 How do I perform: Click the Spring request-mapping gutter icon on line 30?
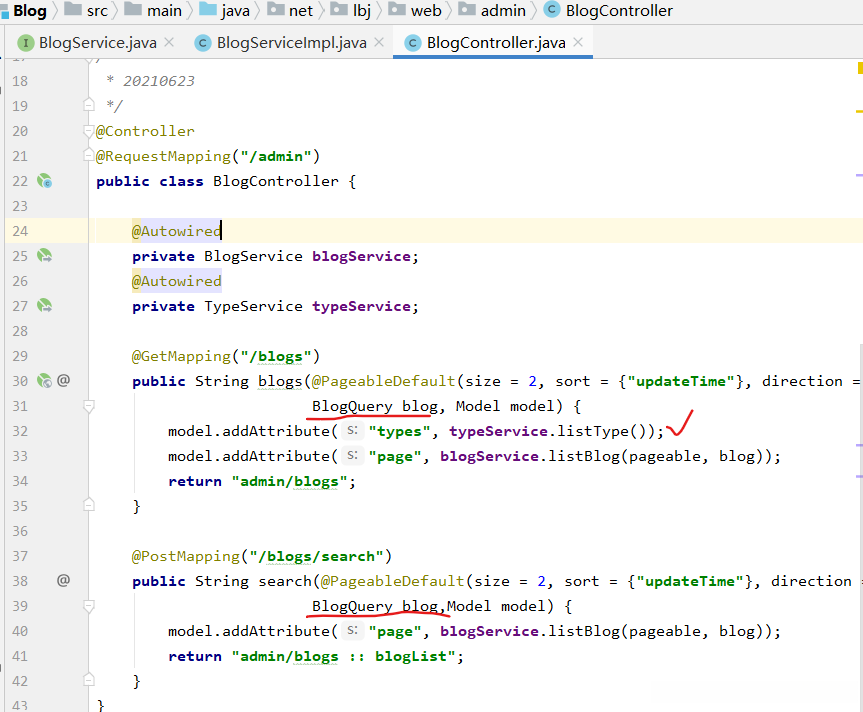click(x=44, y=381)
